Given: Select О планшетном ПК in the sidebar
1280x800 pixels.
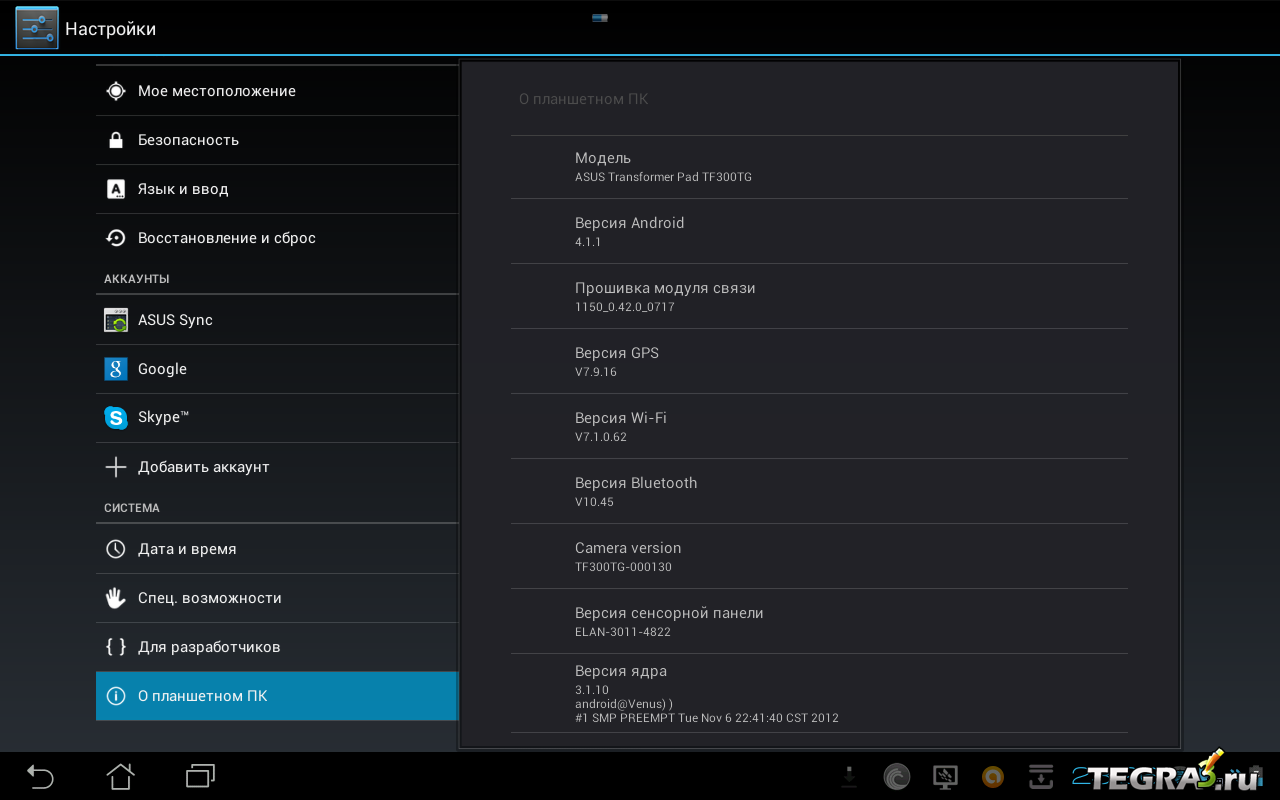Looking at the screenshot, I should click(x=277, y=696).
